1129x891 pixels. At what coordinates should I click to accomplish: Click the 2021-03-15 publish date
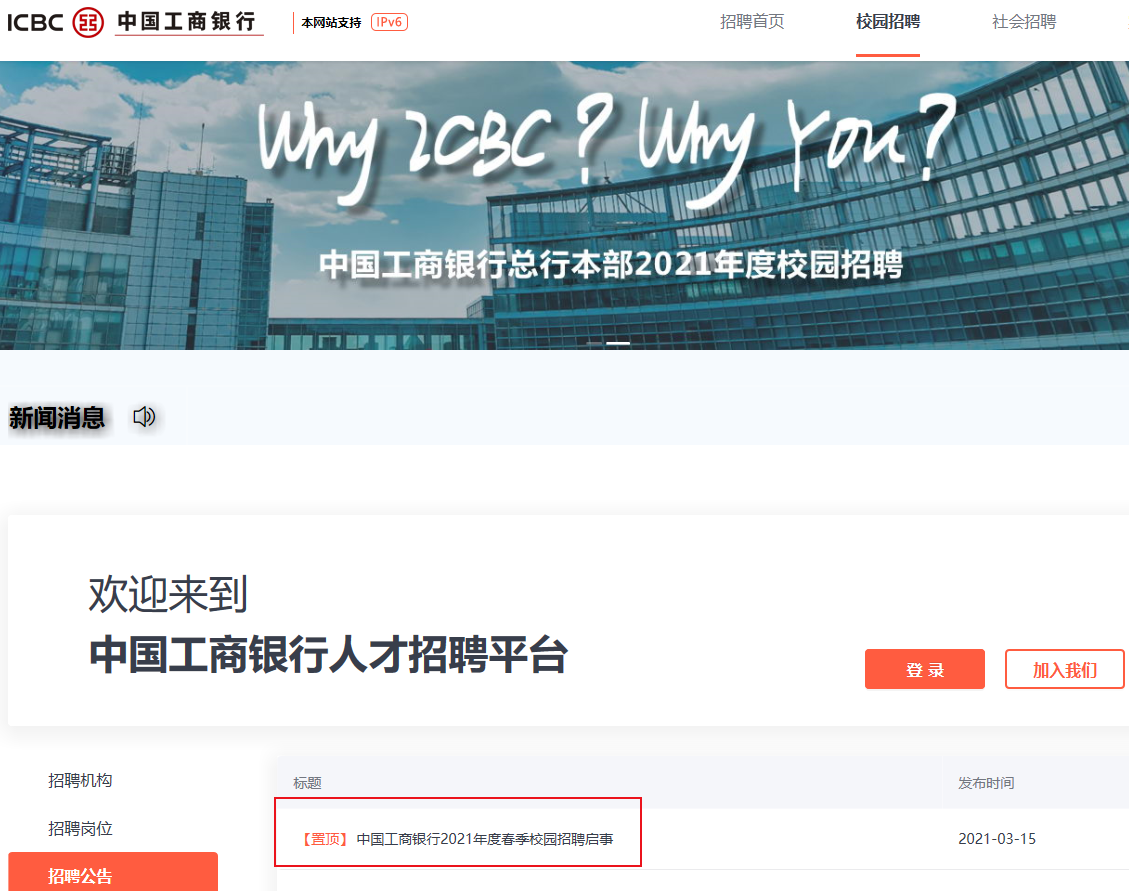click(x=997, y=838)
